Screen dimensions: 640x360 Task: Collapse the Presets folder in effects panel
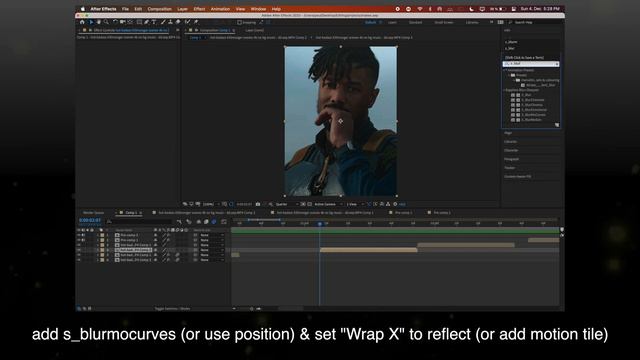pyautogui.click(x=509, y=75)
